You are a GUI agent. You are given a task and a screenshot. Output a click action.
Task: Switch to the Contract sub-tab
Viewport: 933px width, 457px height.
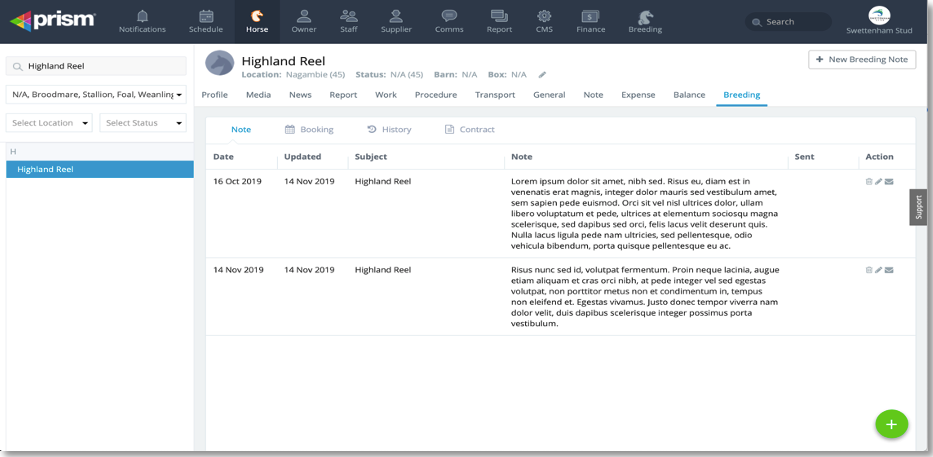(469, 130)
